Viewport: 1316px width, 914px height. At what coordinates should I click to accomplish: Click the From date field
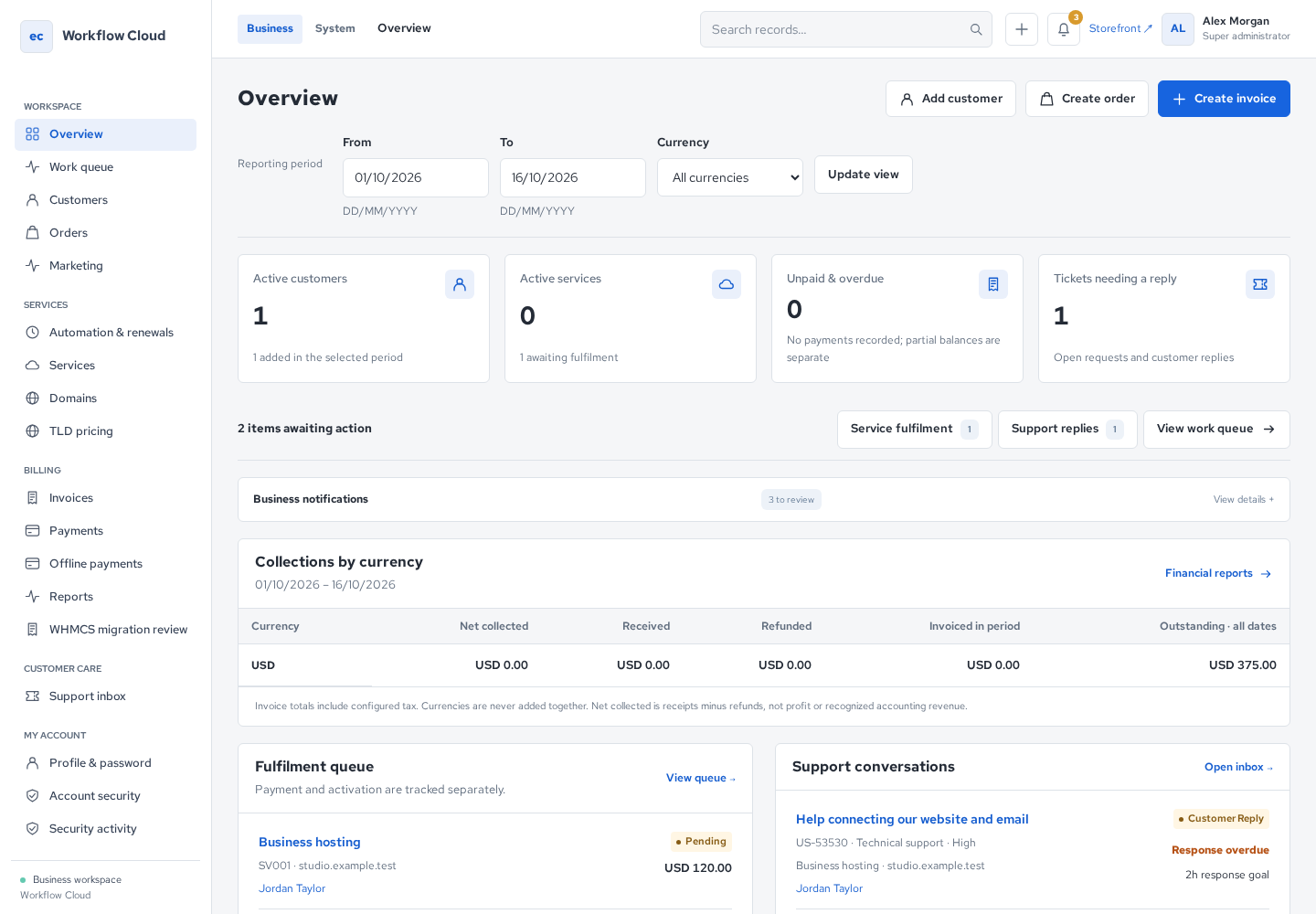[x=416, y=177]
